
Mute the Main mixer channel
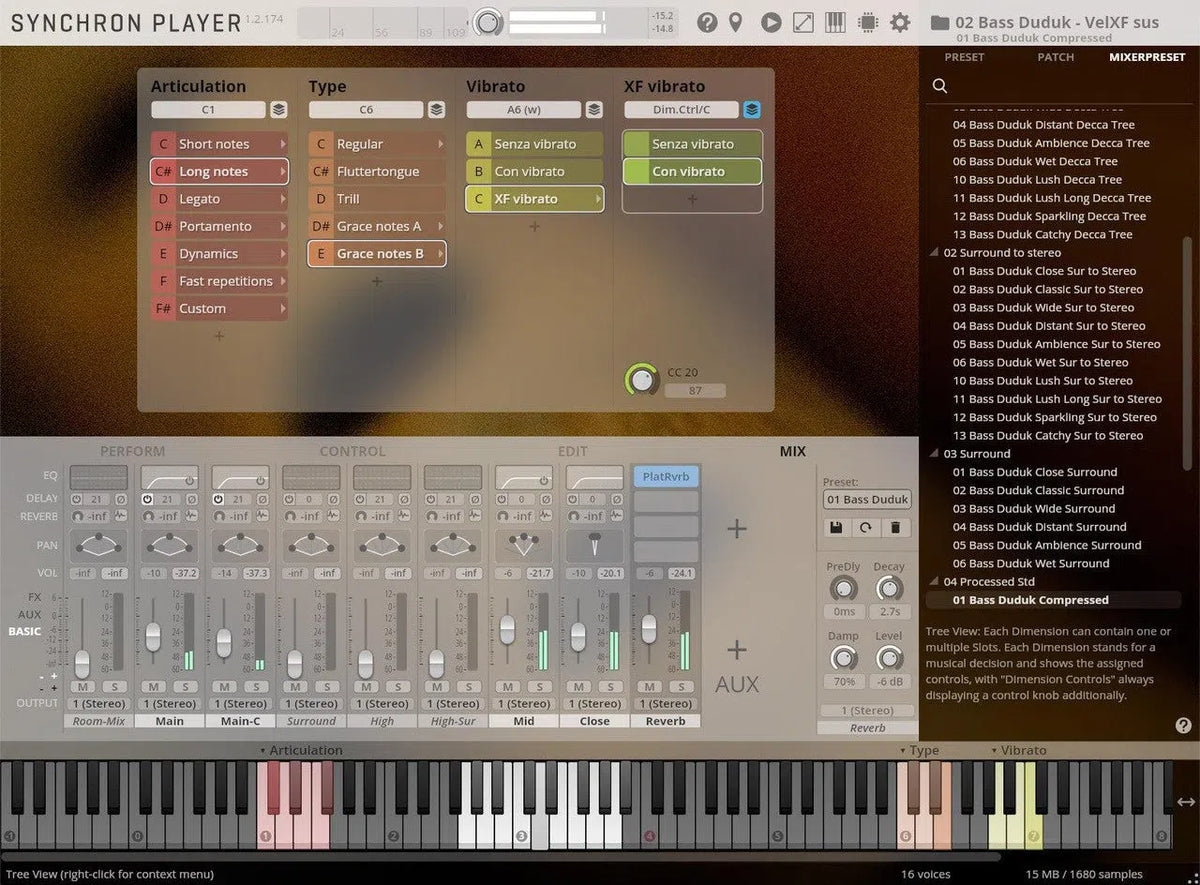pos(153,686)
